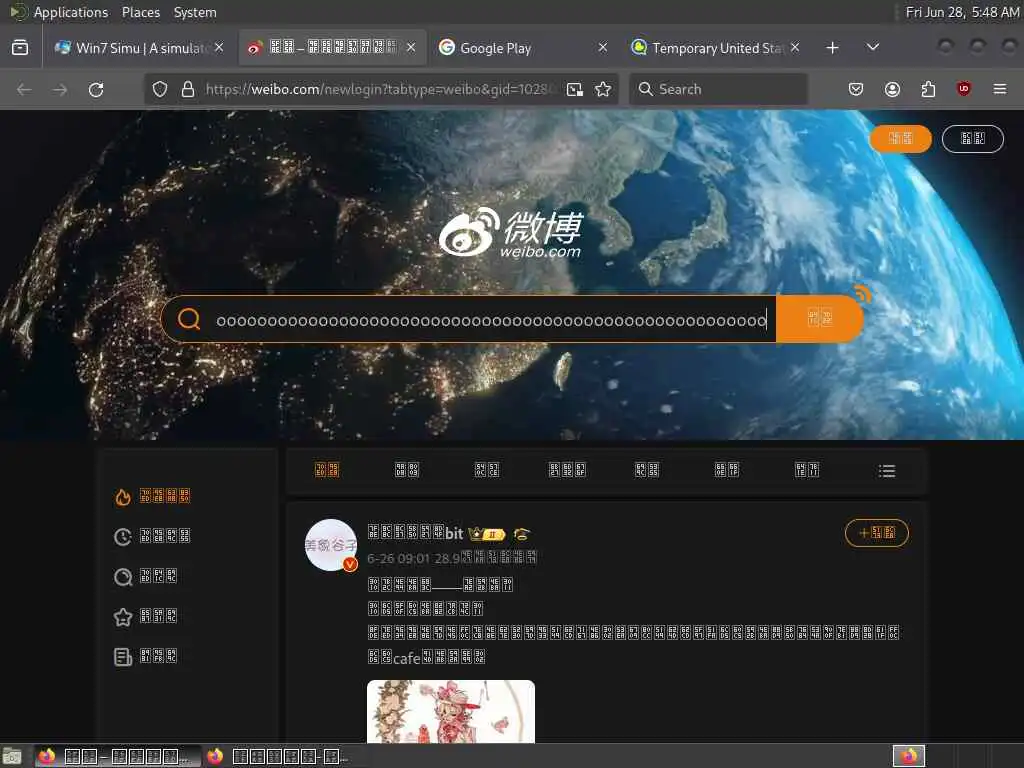Focus the Firefox Search field
This screenshot has width=1024, height=768.
pyautogui.click(x=718, y=89)
